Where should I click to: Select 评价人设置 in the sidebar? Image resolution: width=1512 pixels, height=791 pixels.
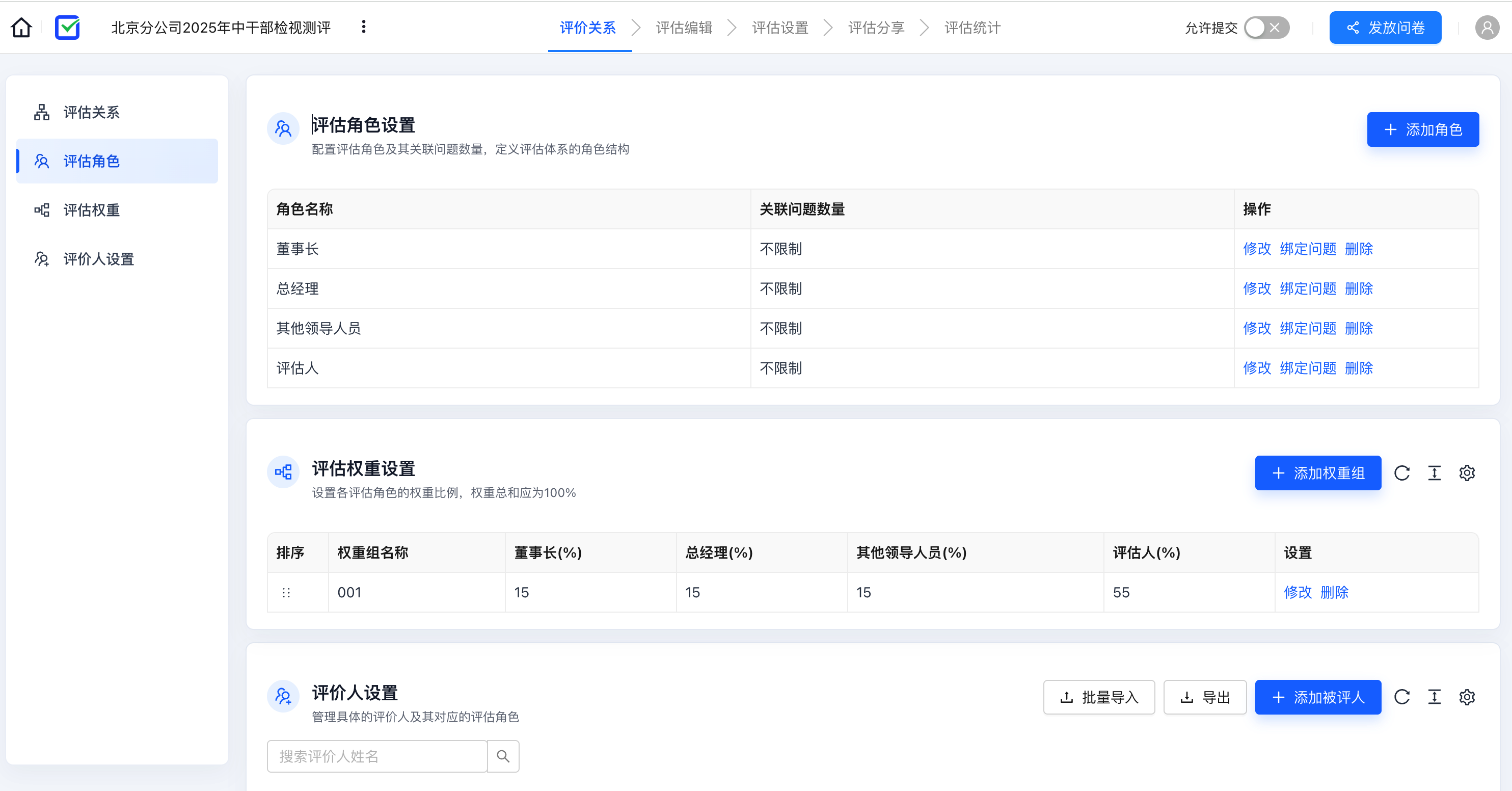tap(117, 259)
